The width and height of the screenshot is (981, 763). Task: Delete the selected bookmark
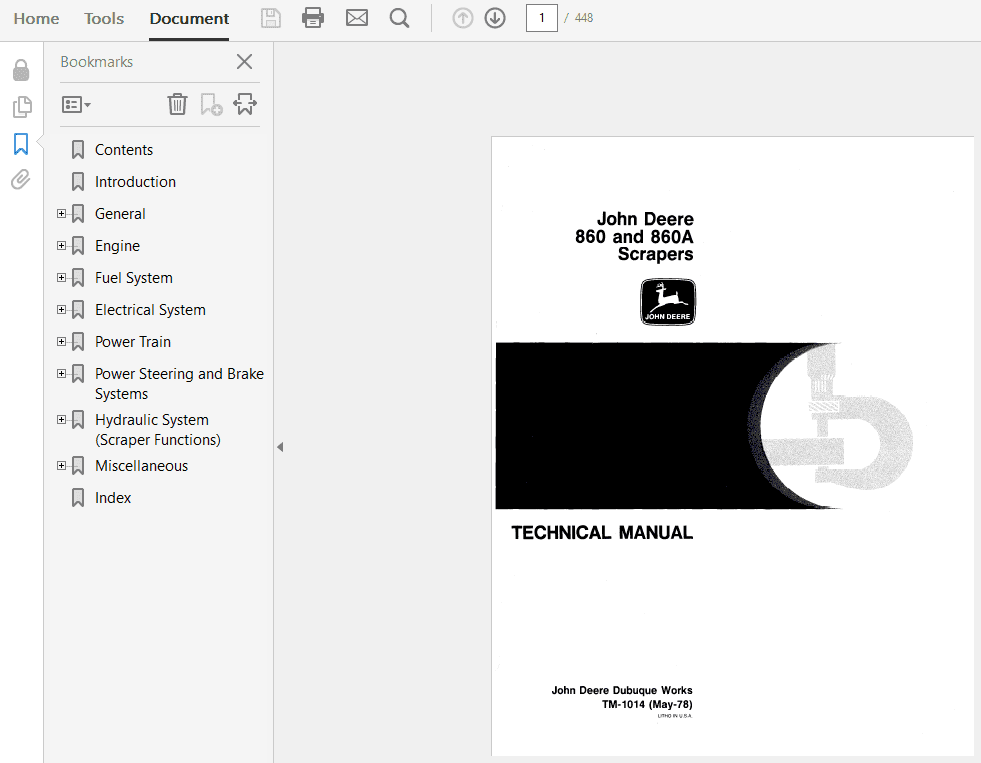[x=177, y=104]
